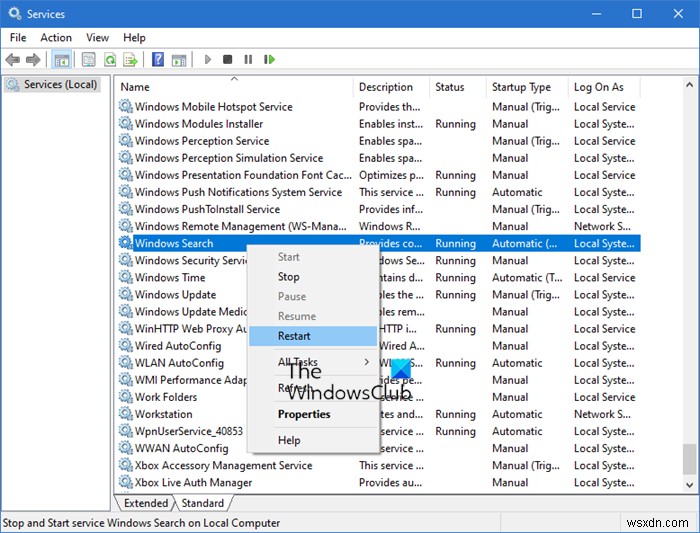Screen dimensions: 700x533
Task: Select Windows Presentation Foundation Font Cache row
Action: (x=379, y=175)
